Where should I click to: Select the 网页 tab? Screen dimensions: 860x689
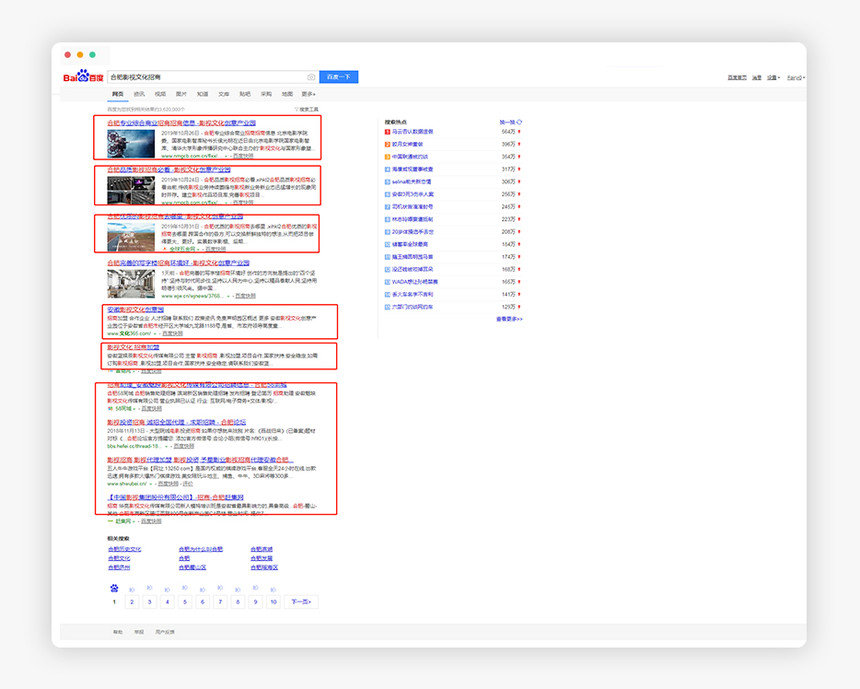(x=118, y=94)
